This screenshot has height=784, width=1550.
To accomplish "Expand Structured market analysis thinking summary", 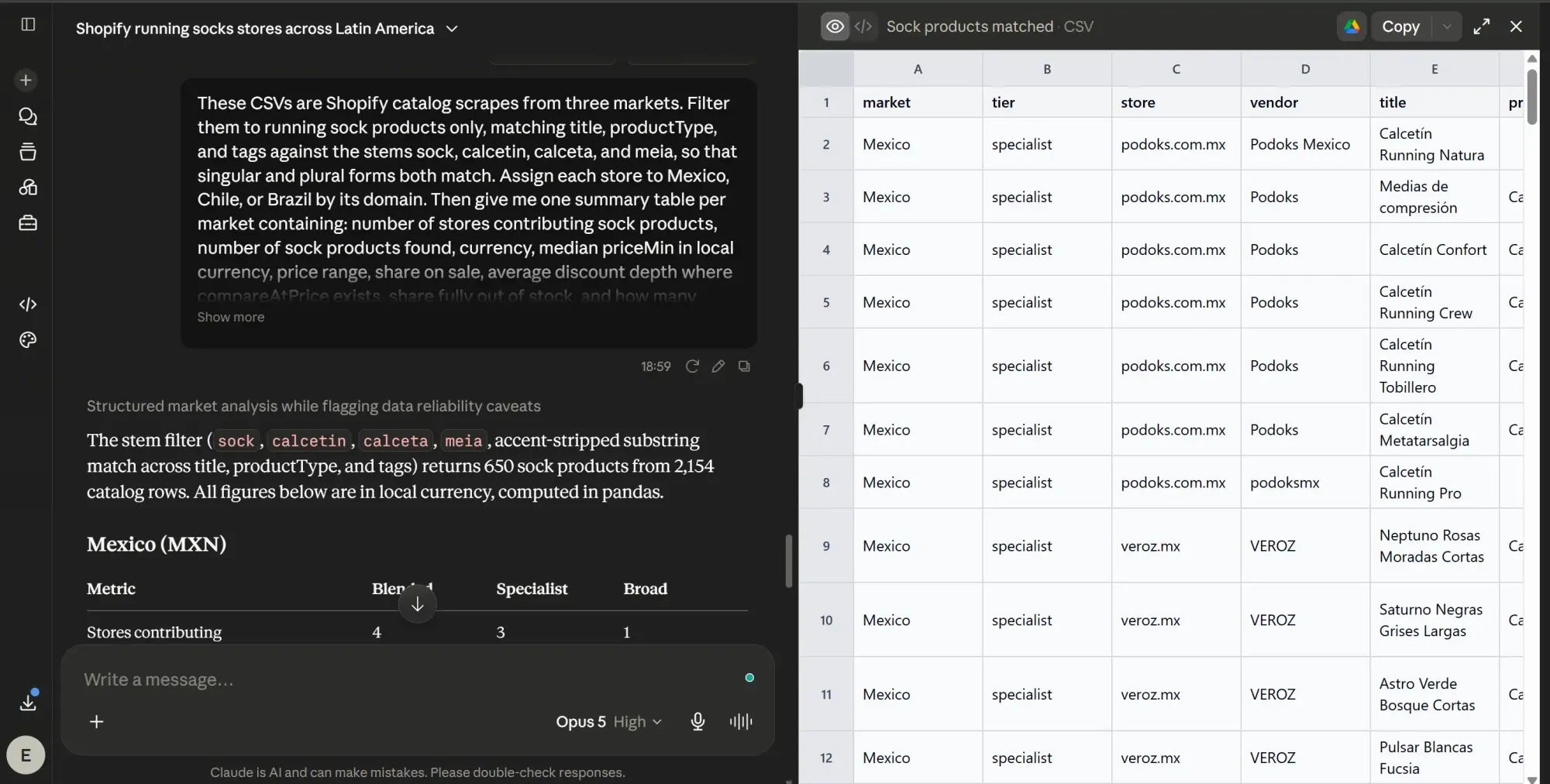I will (313, 406).
